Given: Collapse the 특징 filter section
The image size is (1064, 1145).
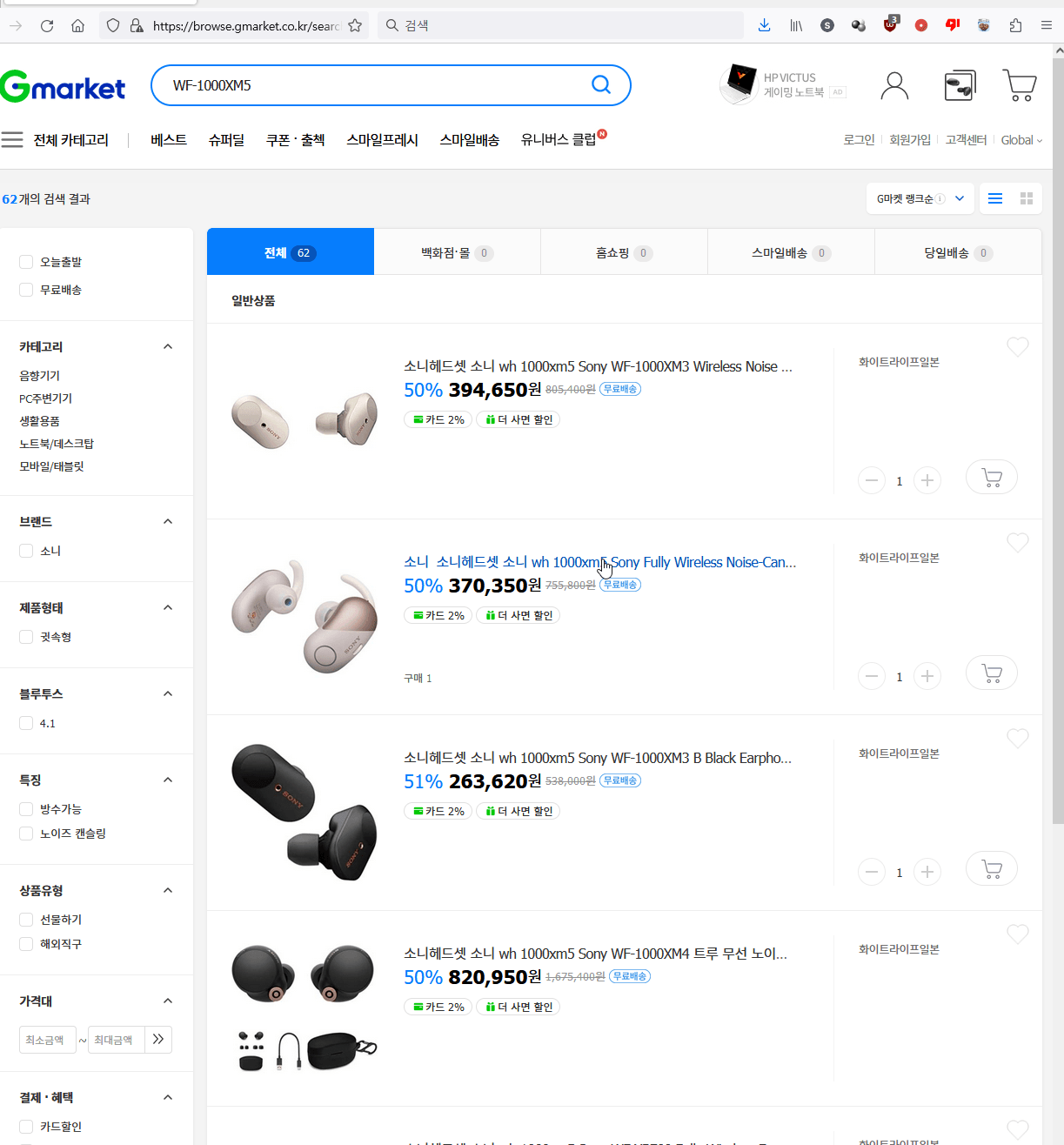Looking at the screenshot, I should point(168,780).
